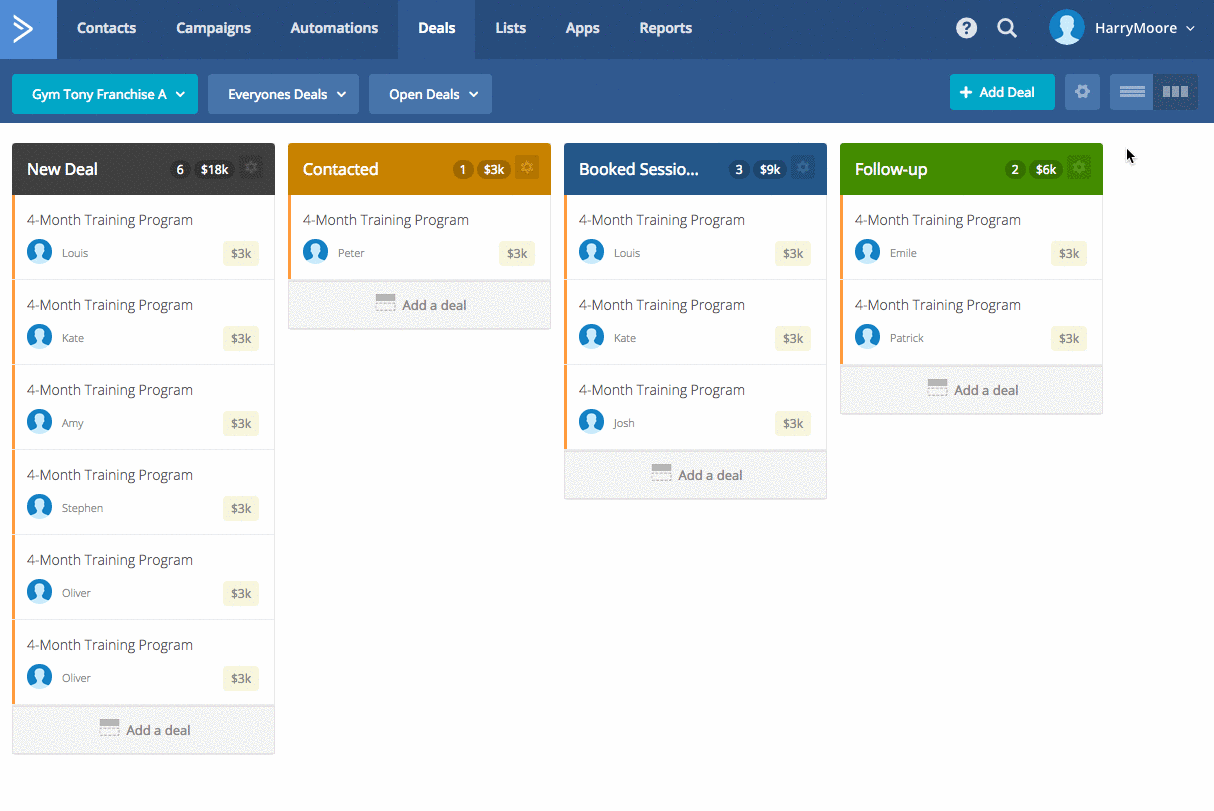Viewport: 1214px width, 811px height.
Task: Open the New Deal stage gear settings
Action: click(251, 168)
